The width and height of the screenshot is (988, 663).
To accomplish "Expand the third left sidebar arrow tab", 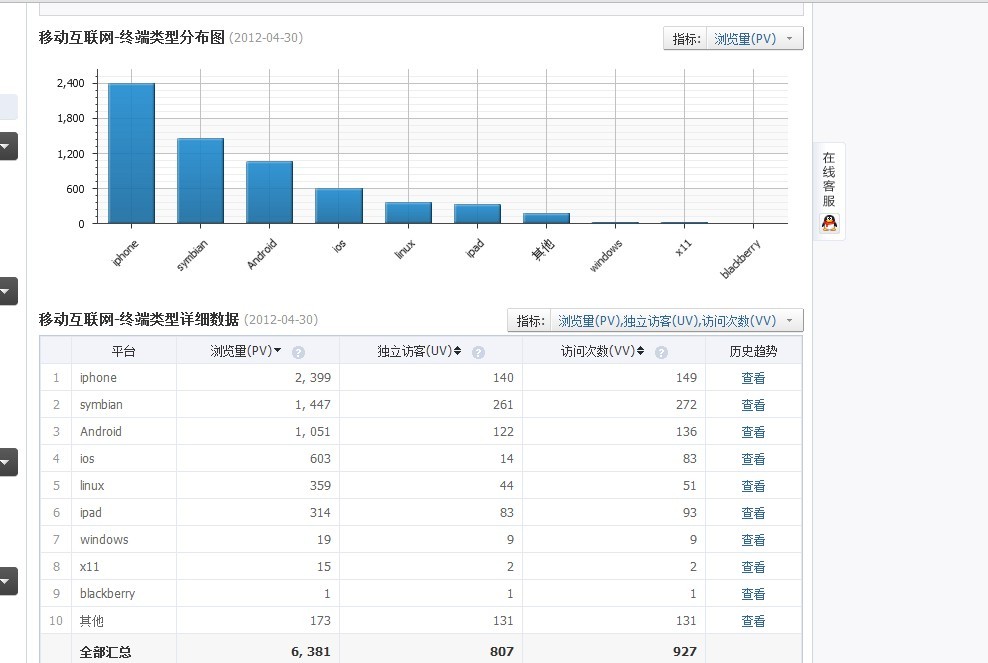I will 8,462.
